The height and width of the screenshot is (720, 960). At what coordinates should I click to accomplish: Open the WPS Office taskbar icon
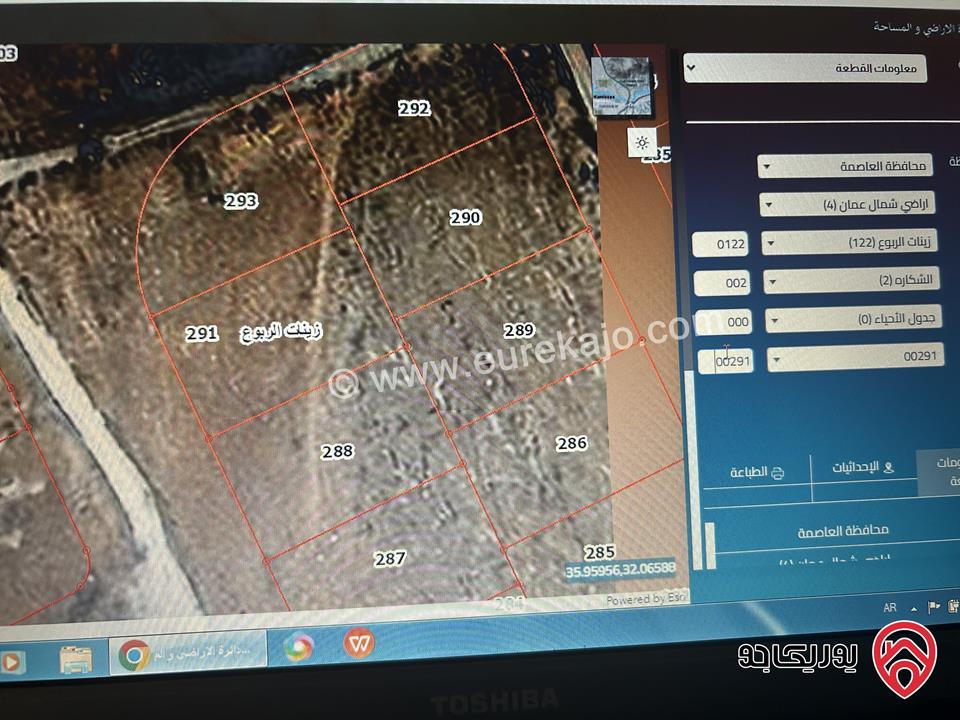[x=359, y=642]
